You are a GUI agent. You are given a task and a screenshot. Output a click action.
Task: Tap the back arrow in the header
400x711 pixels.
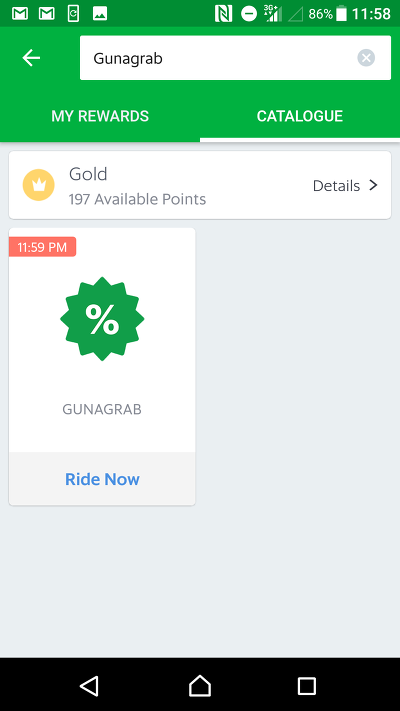pyautogui.click(x=31, y=58)
